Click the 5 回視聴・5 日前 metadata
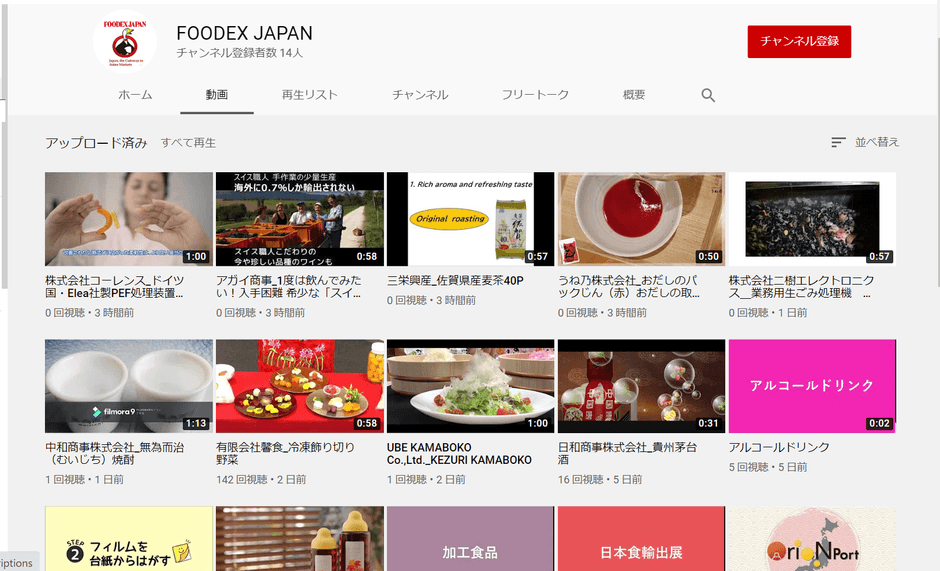This screenshot has height=571, width=940. [768, 467]
